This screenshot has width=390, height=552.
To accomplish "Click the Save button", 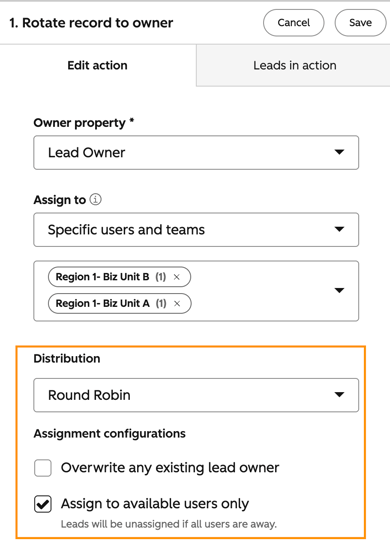I will (360, 23).
